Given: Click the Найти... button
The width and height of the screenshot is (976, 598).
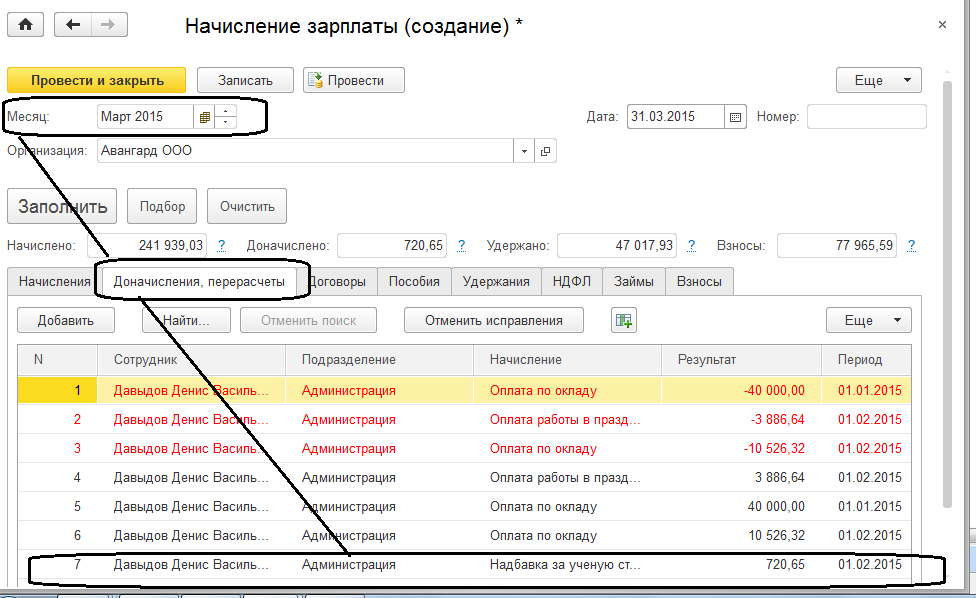Looking at the screenshot, I should pyautogui.click(x=186, y=320).
